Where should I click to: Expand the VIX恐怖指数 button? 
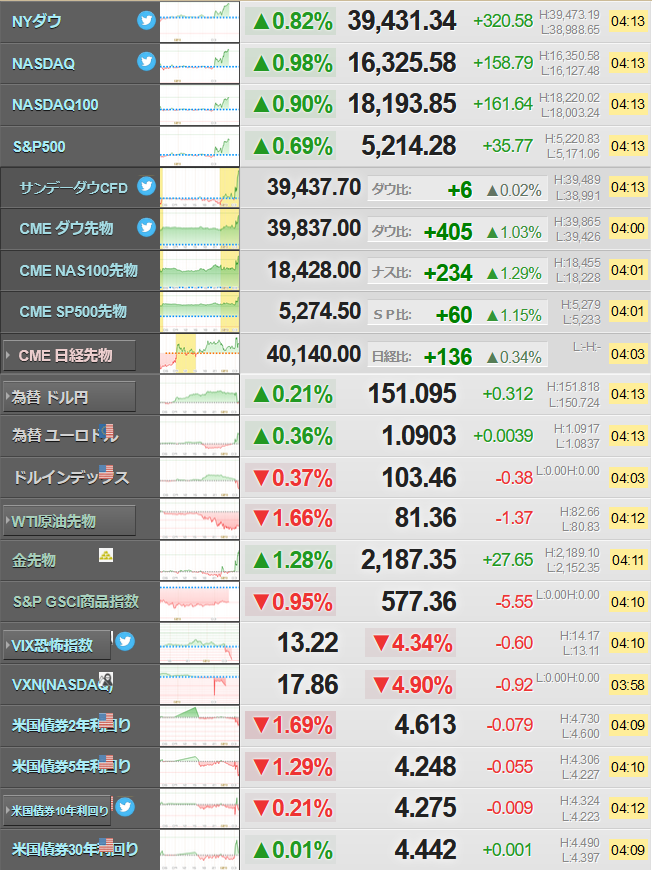point(57,645)
